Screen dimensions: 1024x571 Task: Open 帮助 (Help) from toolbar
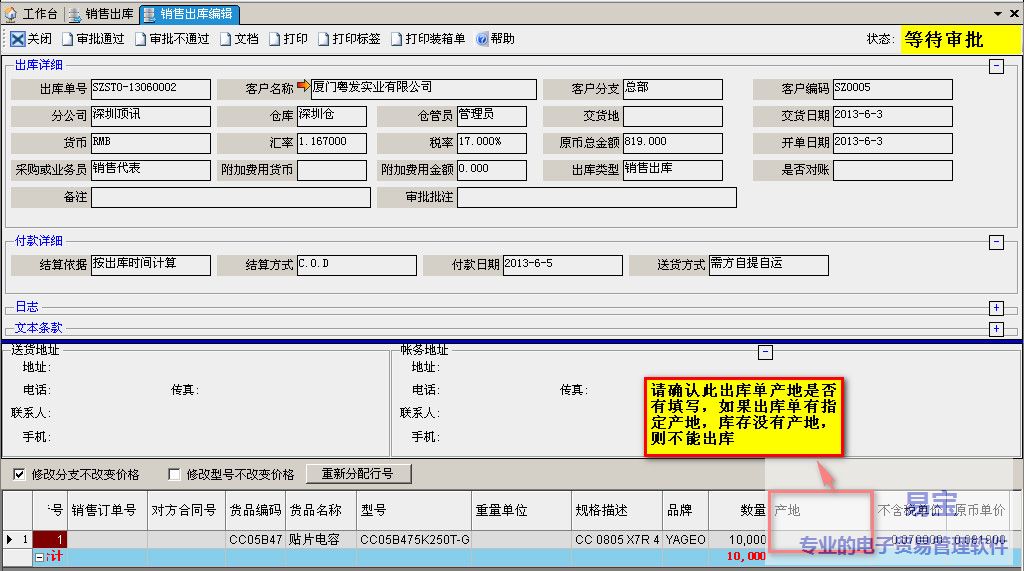point(482,39)
